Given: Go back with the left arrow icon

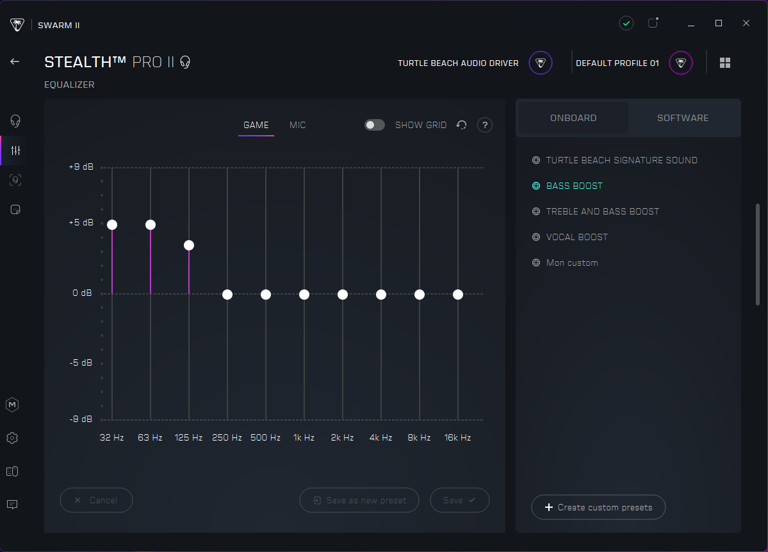Looking at the screenshot, I should pyautogui.click(x=15, y=61).
